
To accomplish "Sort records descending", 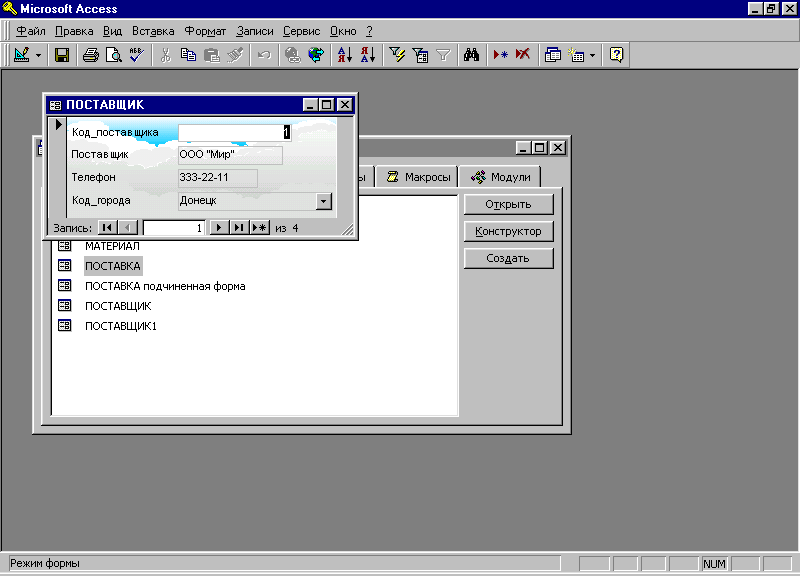I will [368, 55].
